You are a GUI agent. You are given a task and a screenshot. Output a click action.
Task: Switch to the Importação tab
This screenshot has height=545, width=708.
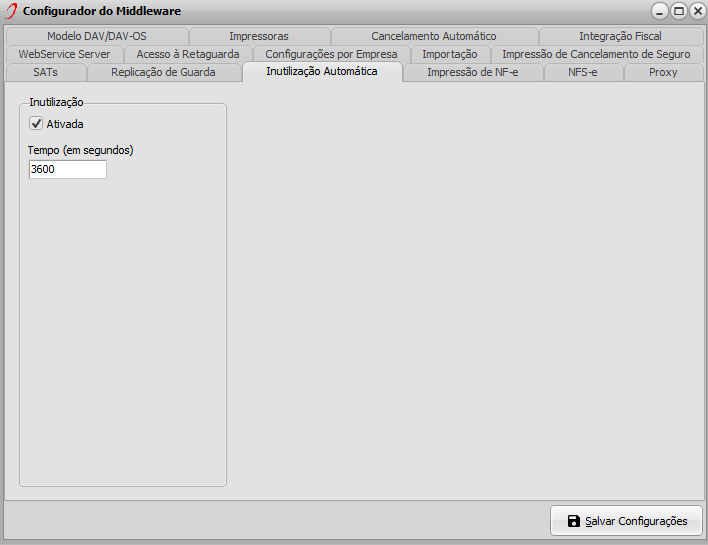449,54
